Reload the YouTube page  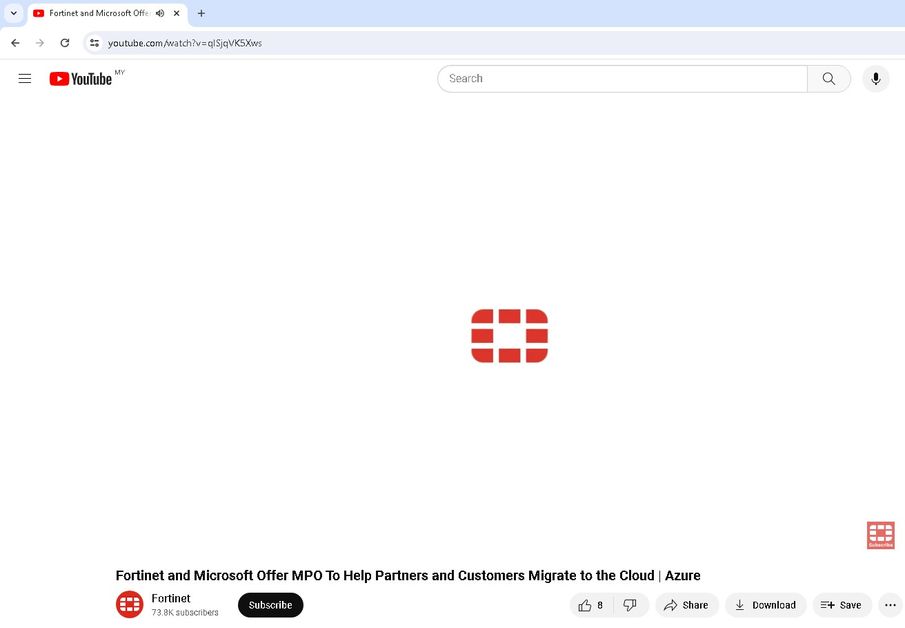point(65,43)
